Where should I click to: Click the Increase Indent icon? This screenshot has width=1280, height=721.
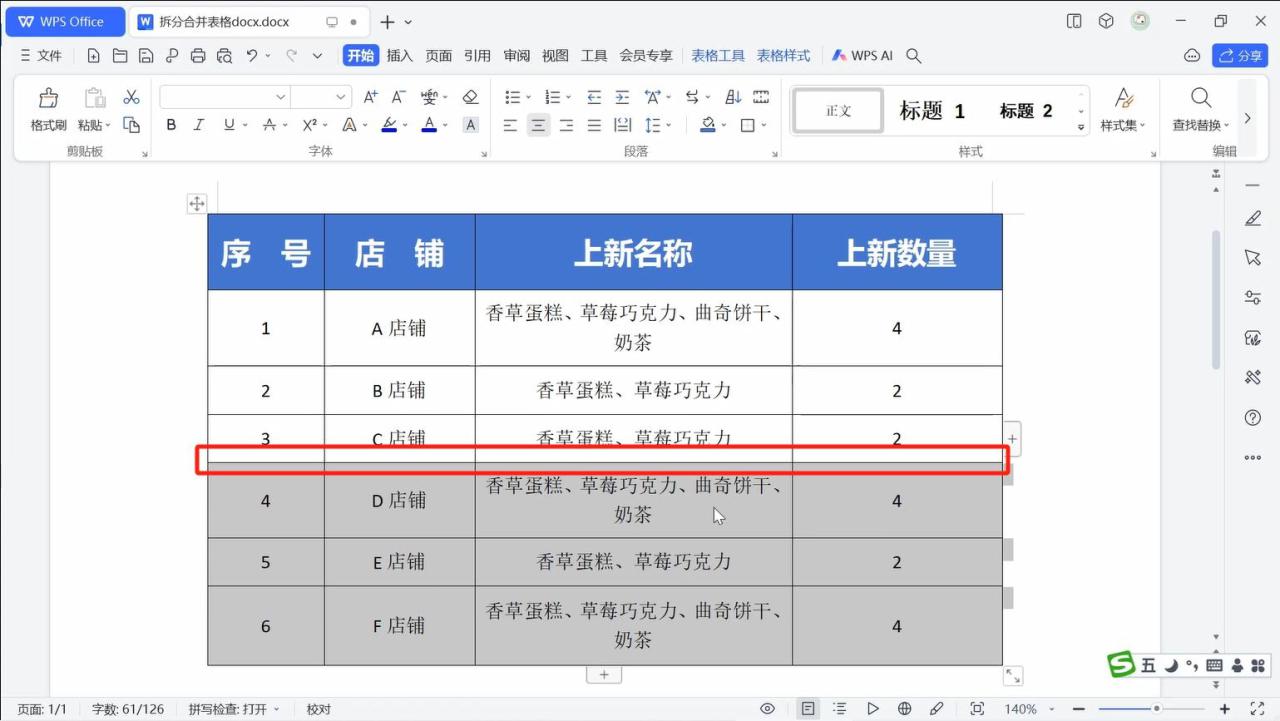pos(622,97)
